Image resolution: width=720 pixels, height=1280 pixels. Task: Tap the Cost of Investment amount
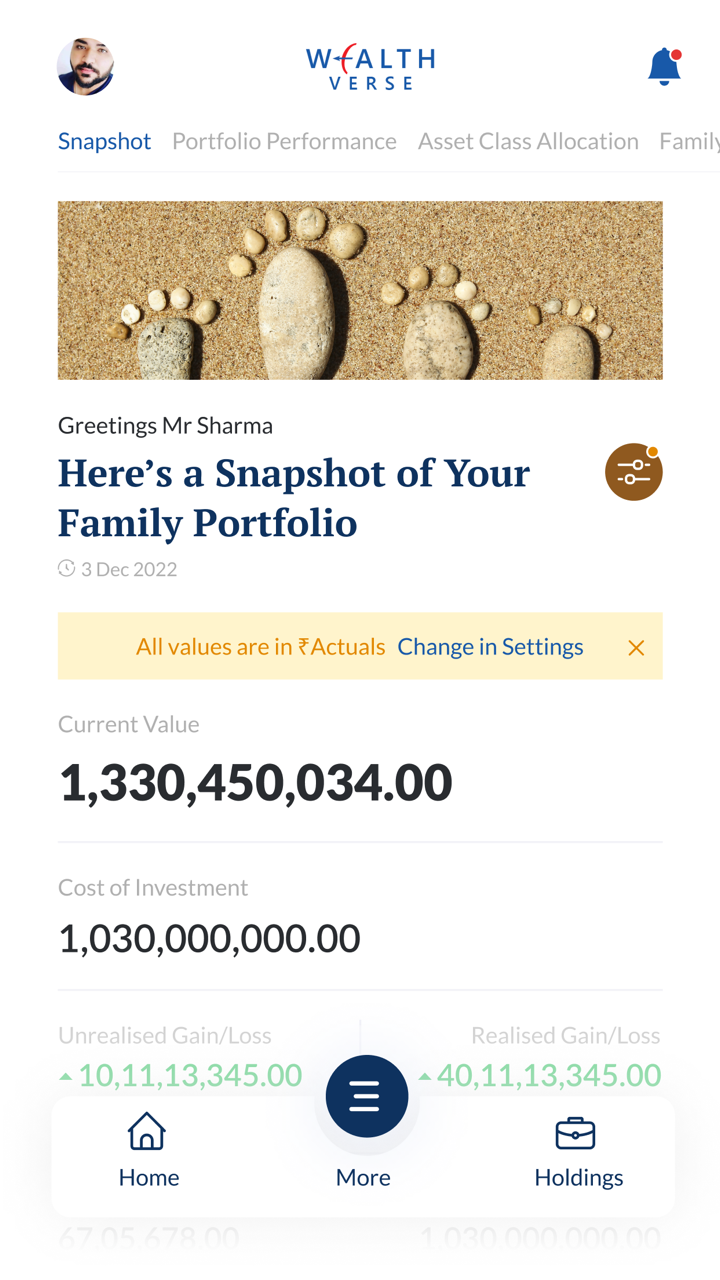point(209,939)
